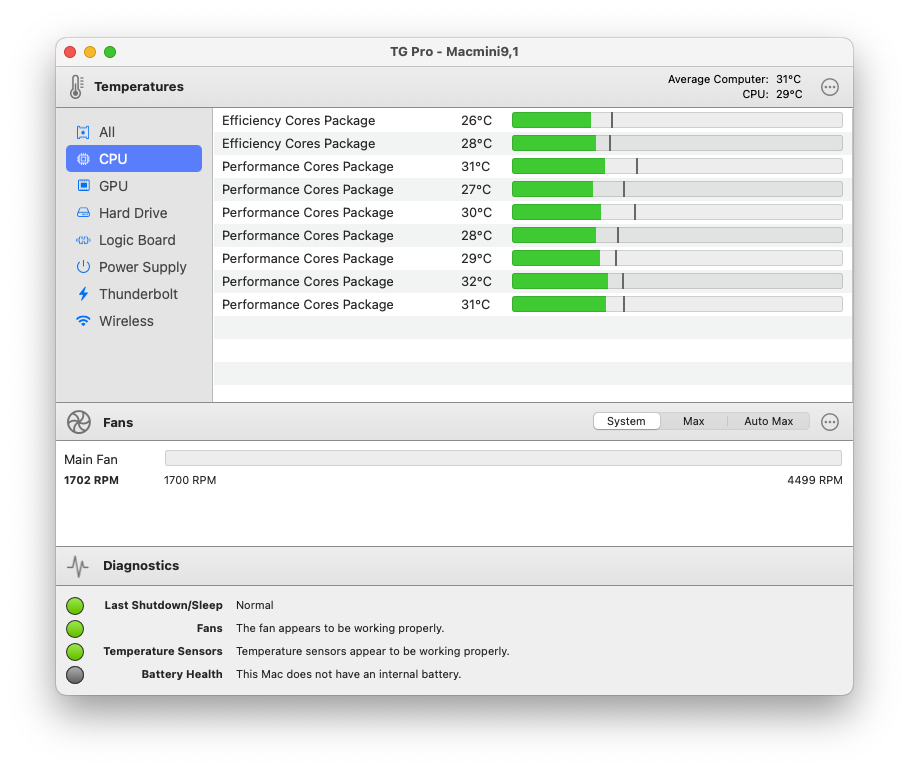Viewport: 909px width, 769px height.
Task: Click the fan blade icon beside Fans
Action: tap(79, 422)
